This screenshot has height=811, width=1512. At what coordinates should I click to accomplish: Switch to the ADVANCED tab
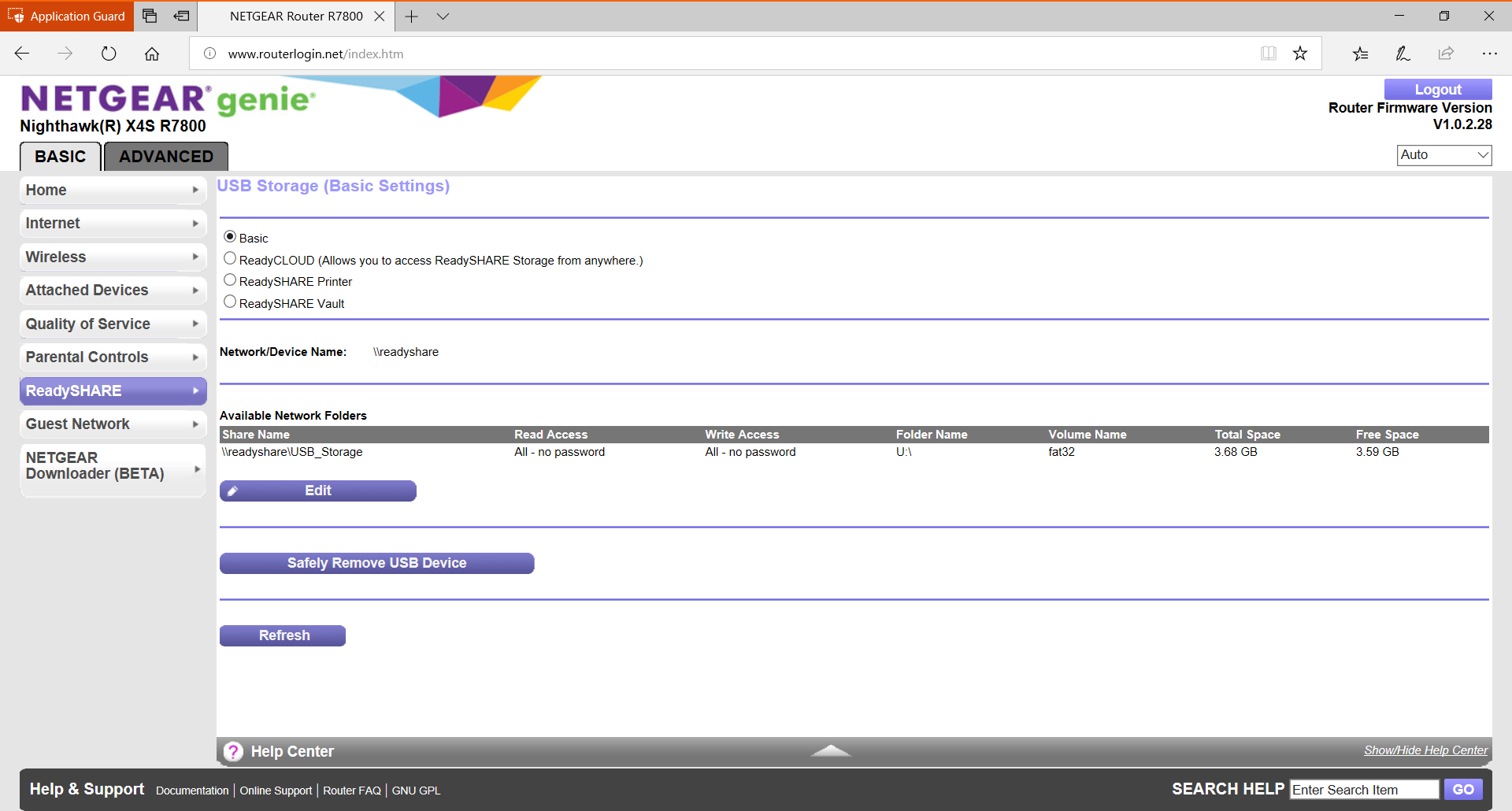tap(166, 157)
